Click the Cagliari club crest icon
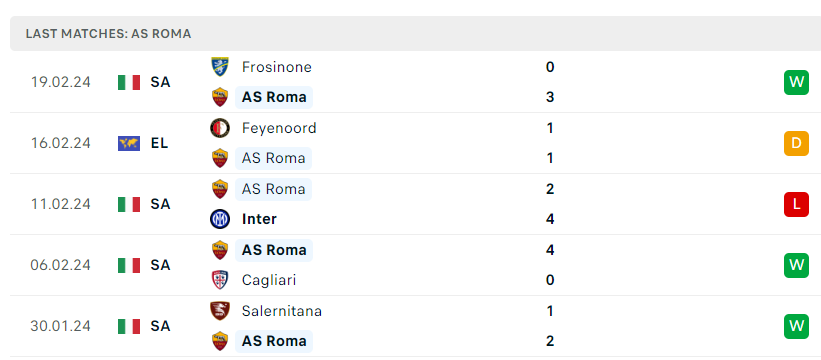The image size is (821, 360). click(x=219, y=280)
